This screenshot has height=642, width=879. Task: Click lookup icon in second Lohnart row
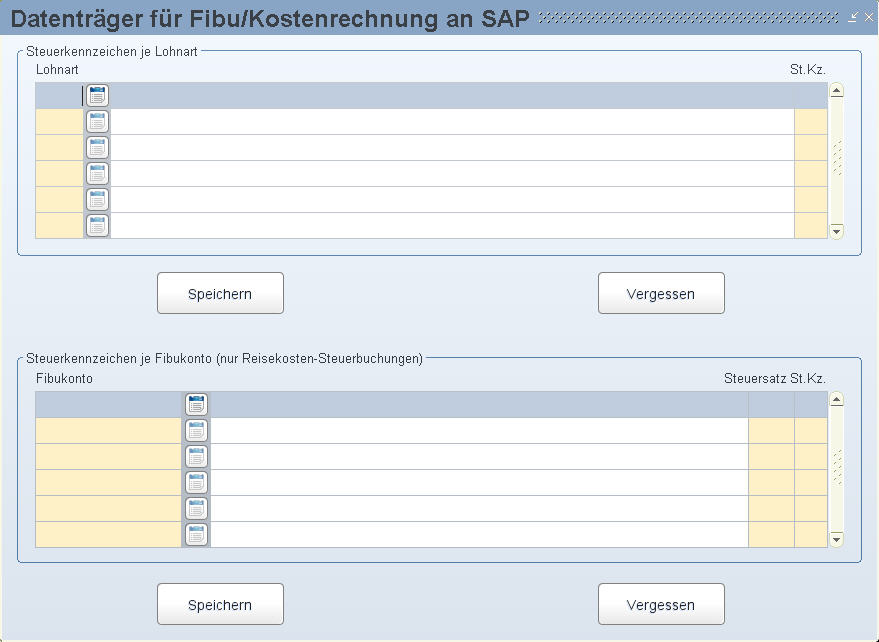coord(97,122)
